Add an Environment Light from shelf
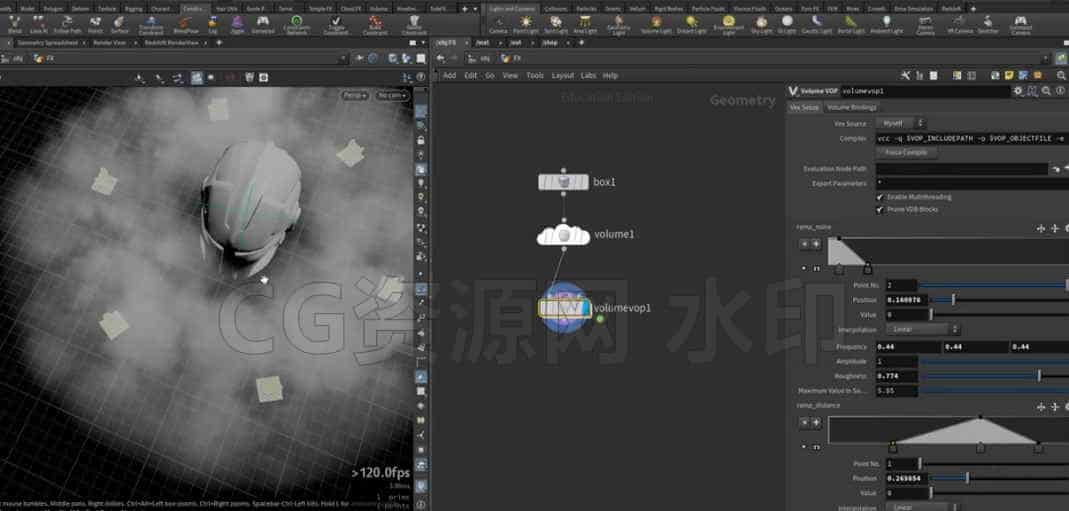 click(x=729, y=25)
